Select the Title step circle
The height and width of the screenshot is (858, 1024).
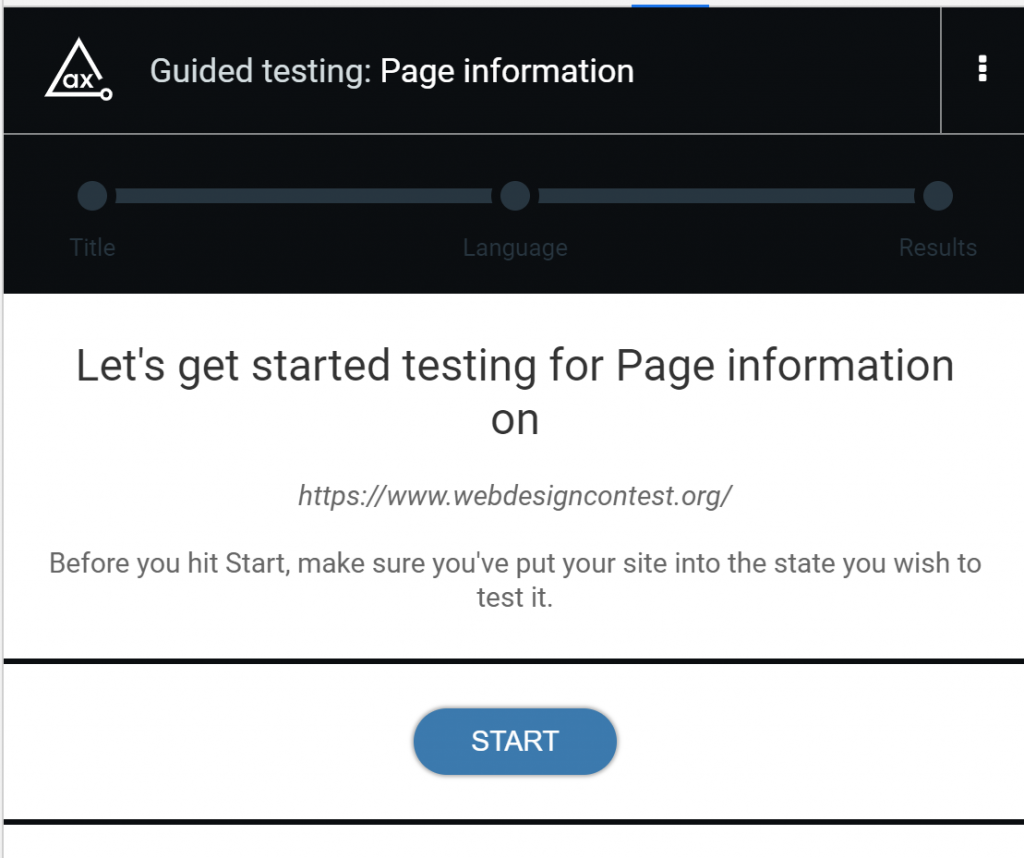click(x=92, y=196)
